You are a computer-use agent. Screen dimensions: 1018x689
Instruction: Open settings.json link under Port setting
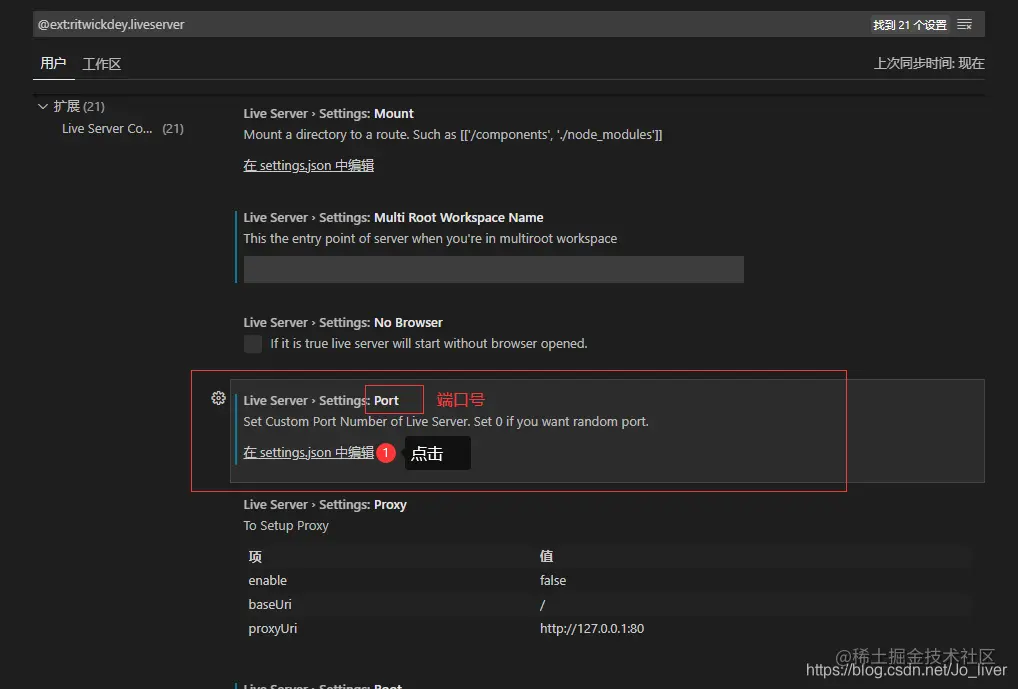tap(308, 453)
